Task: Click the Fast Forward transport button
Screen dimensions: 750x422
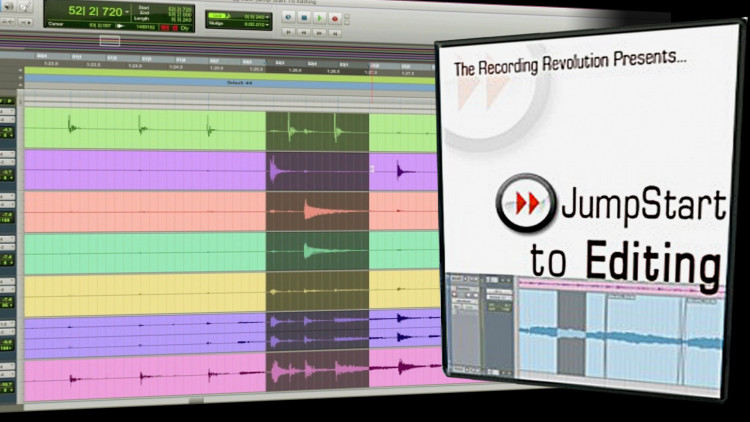Action: (x=320, y=33)
